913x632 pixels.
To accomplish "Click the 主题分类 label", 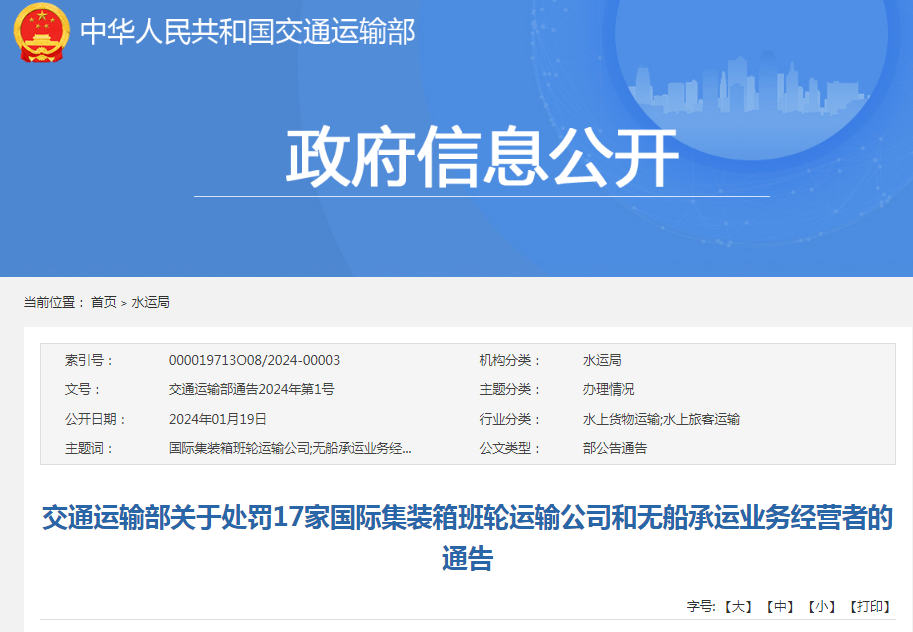I will click(509, 389).
